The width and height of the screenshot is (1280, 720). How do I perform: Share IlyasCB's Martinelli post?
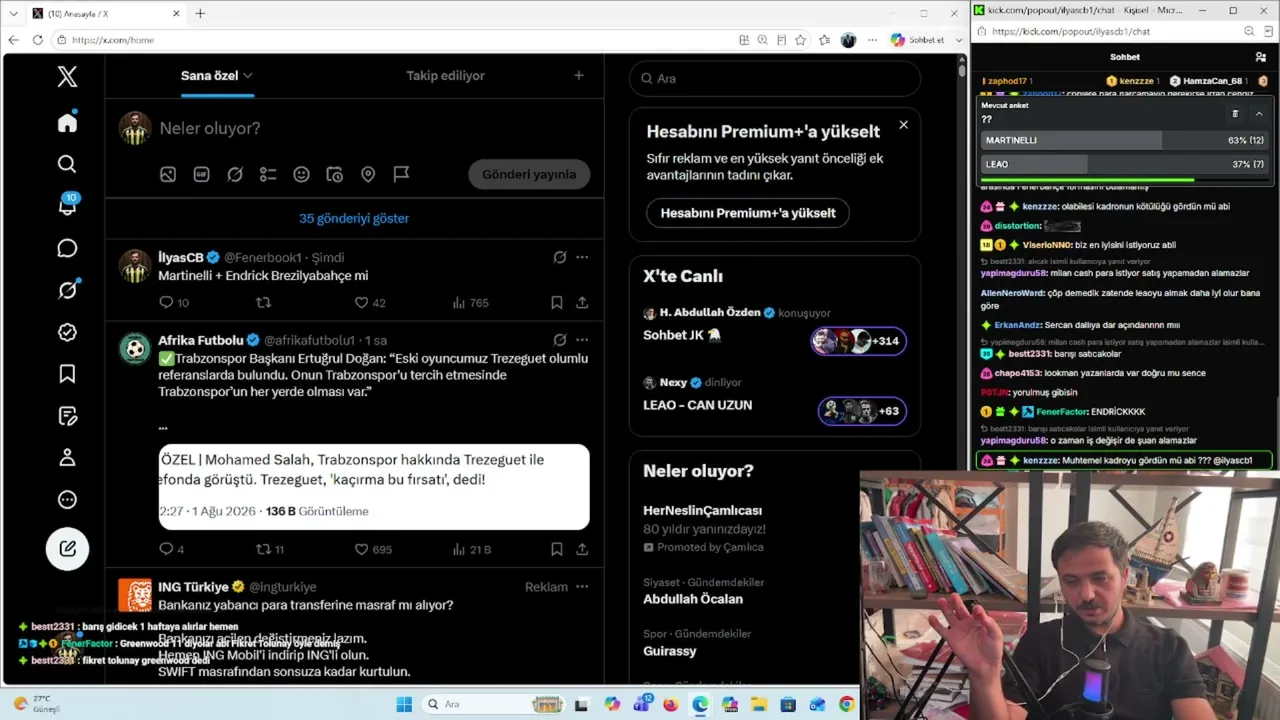(582, 302)
